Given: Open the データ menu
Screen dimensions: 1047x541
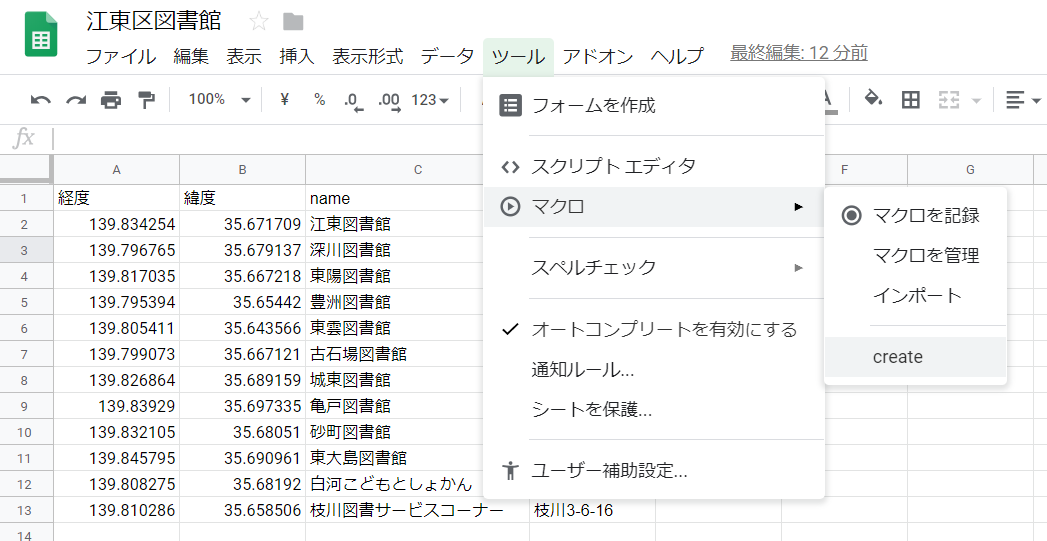Looking at the screenshot, I should [x=447, y=56].
